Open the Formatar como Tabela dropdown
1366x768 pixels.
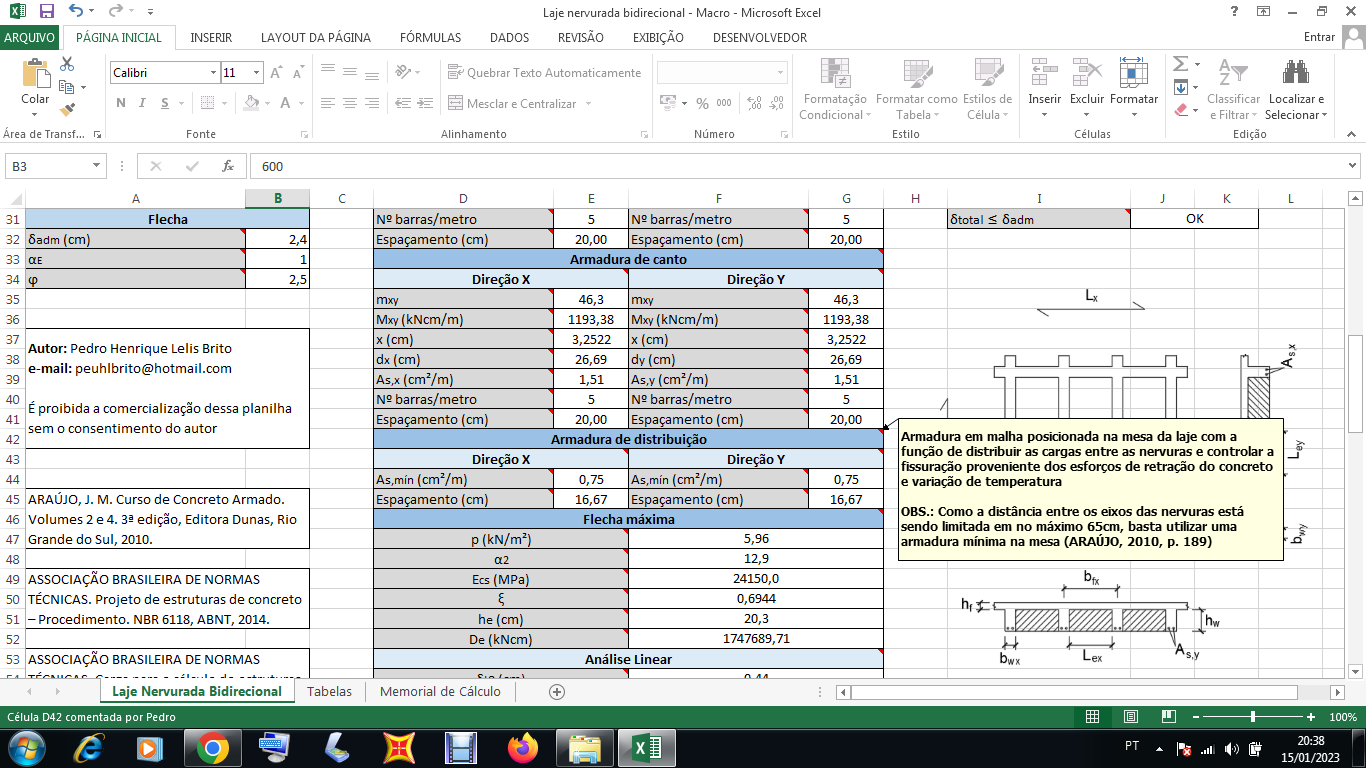click(x=916, y=88)
